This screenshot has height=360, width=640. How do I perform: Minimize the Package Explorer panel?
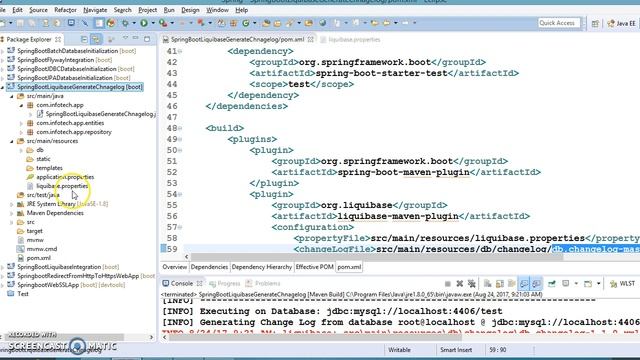coord(136,39)
